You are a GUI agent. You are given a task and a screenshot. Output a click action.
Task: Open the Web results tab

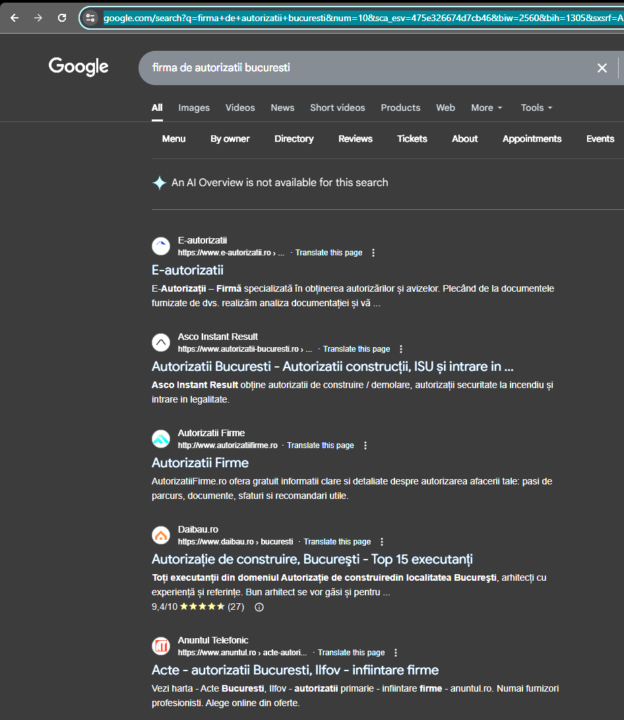pyautogui.click(x=445, y=108)
